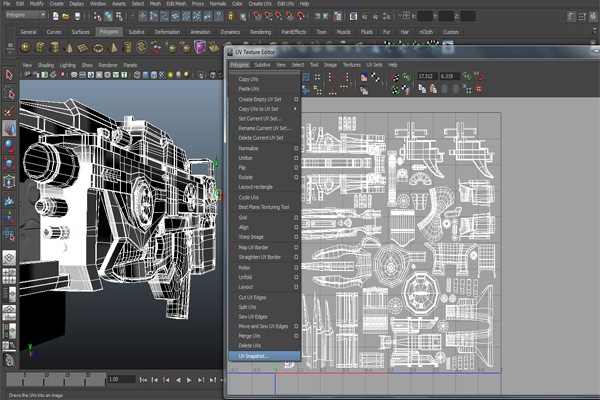Click the yellow lock icon in status line

(x=230, y=16)
